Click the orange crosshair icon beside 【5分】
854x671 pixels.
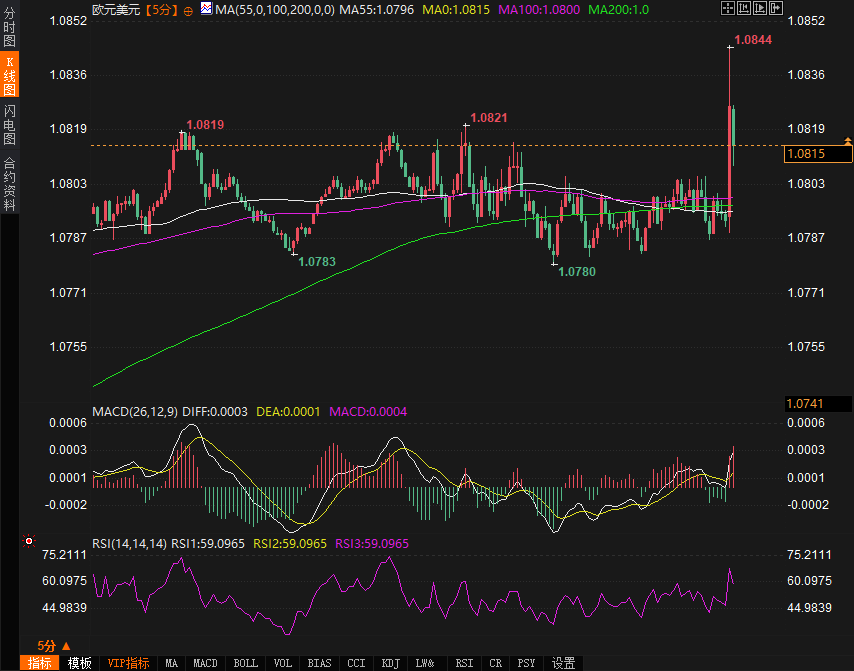click(x=188, y=9)
